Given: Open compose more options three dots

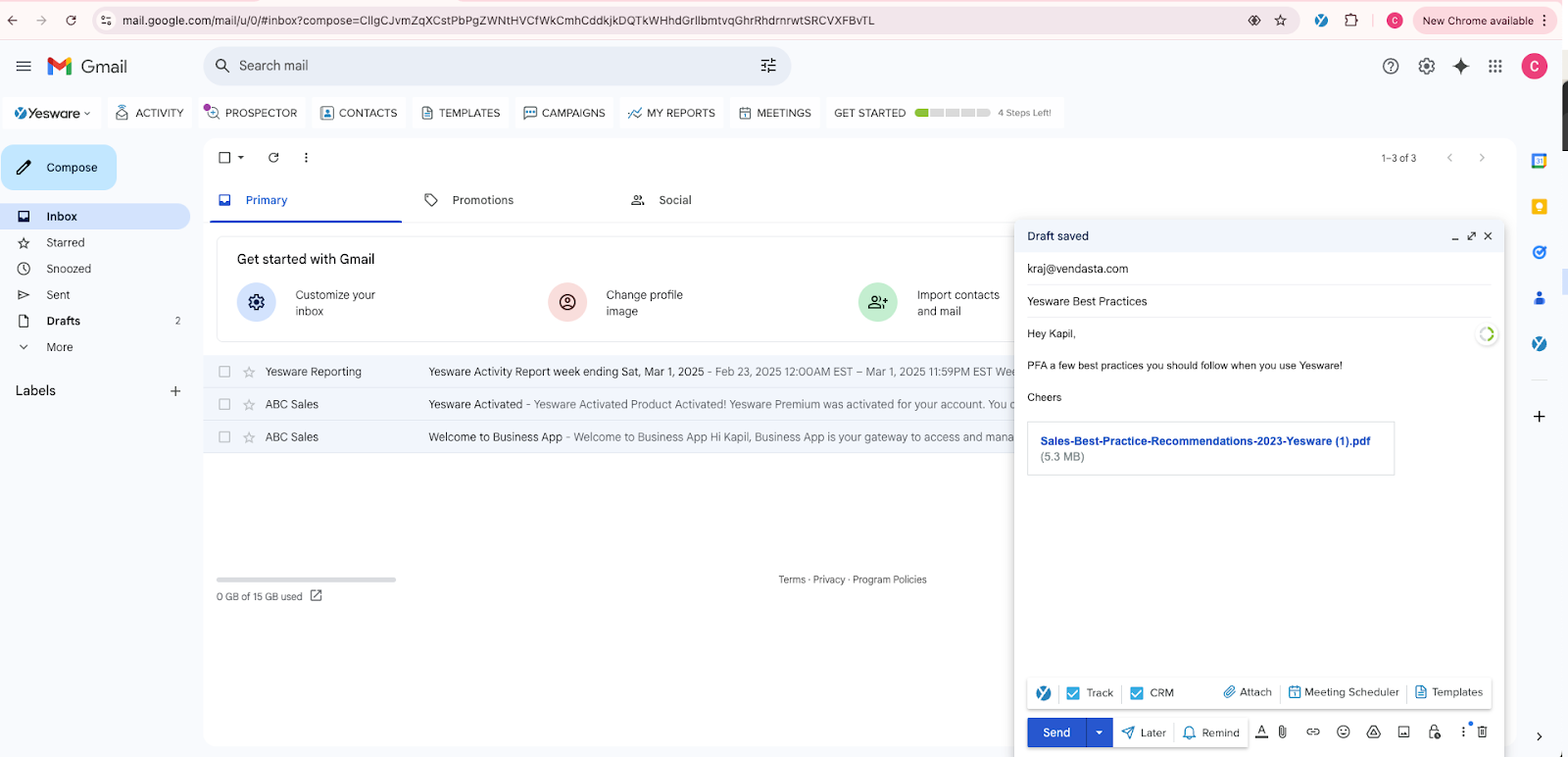Looking at the screenshot, I should [x=1463, y=732].
